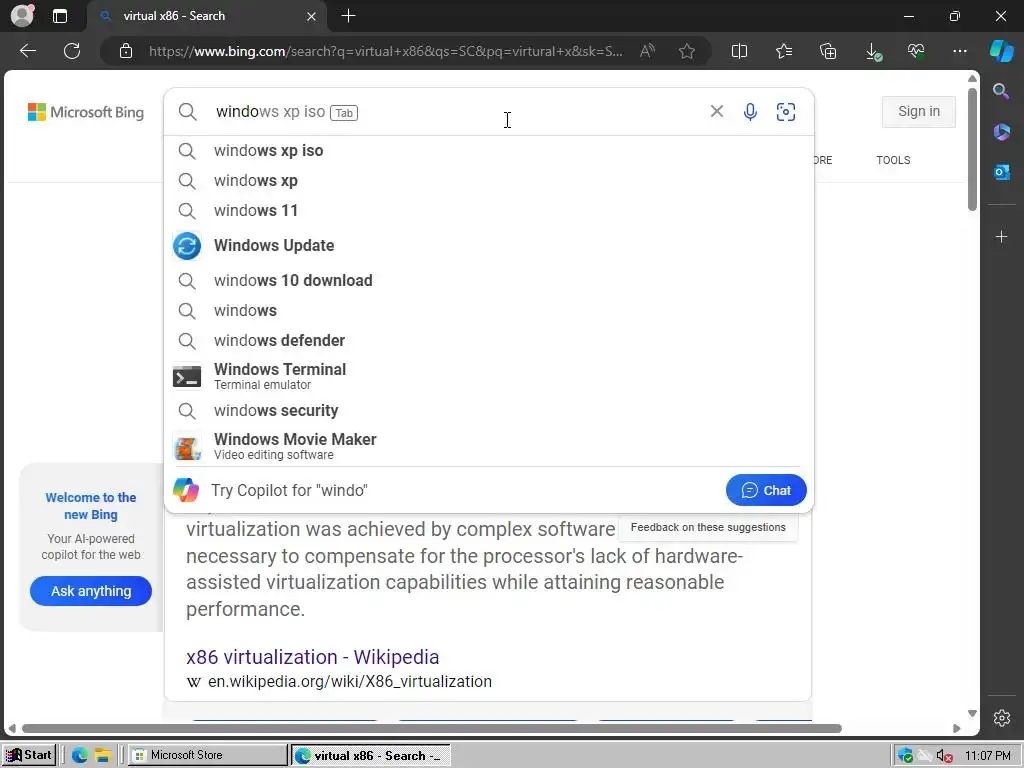Search using an image icon
The width and height of the screenshot is (1024, 768).
(x=786, y=112)
